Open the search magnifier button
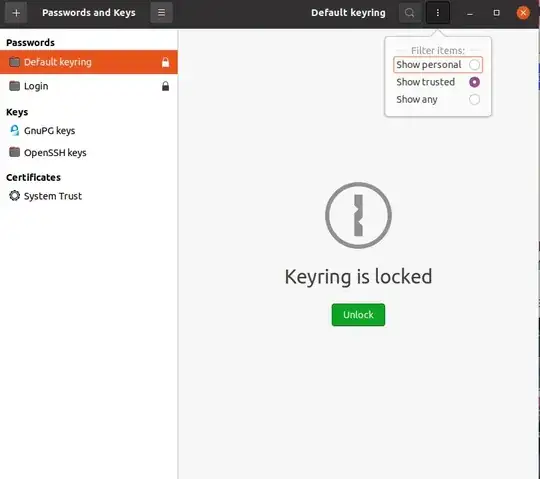This screenshot has height=479, width=540. pos(409,13)
